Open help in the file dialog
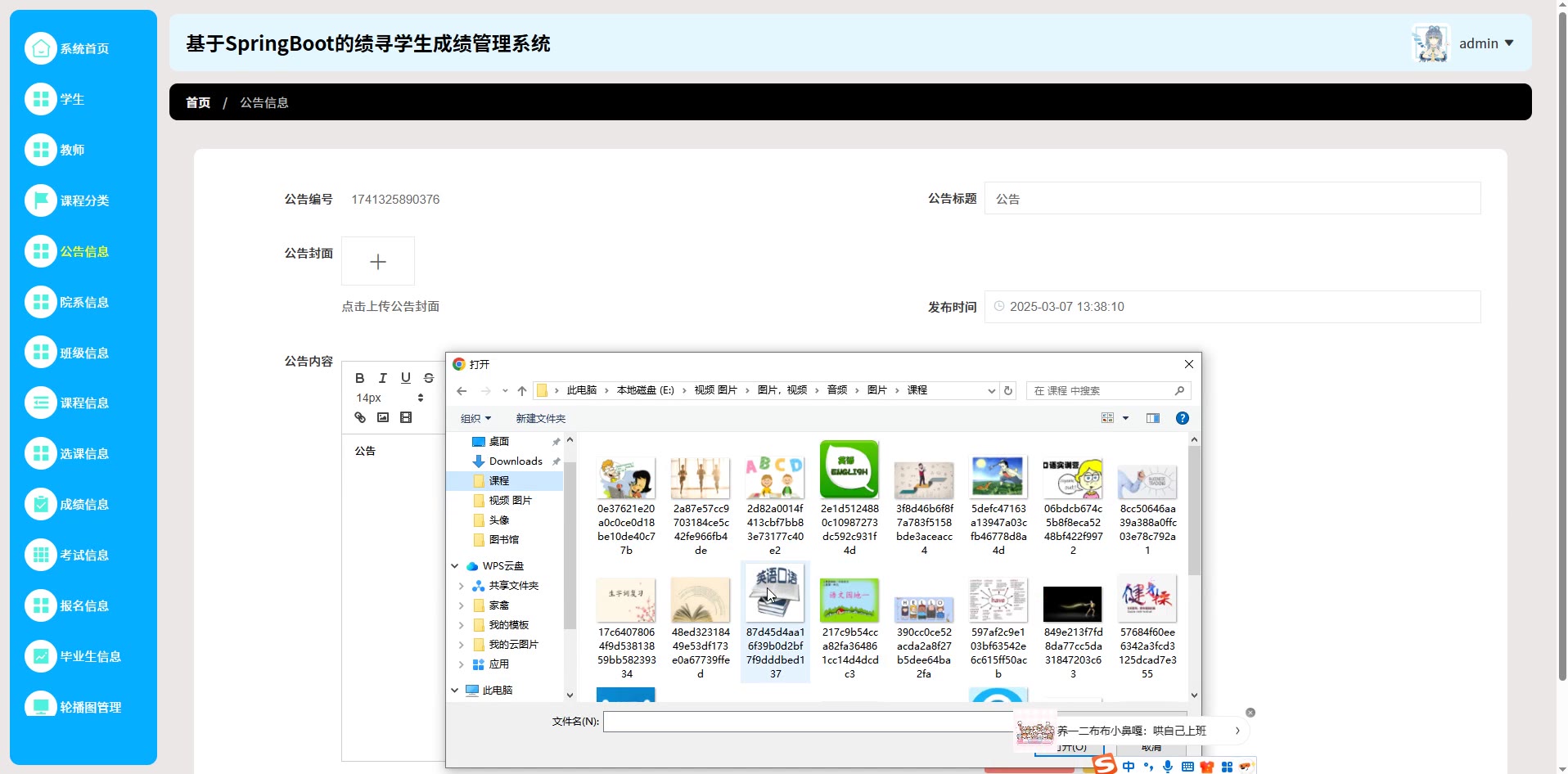Image resolution: width=1568 pixels, height=774 pixels. pos(1182,418)
